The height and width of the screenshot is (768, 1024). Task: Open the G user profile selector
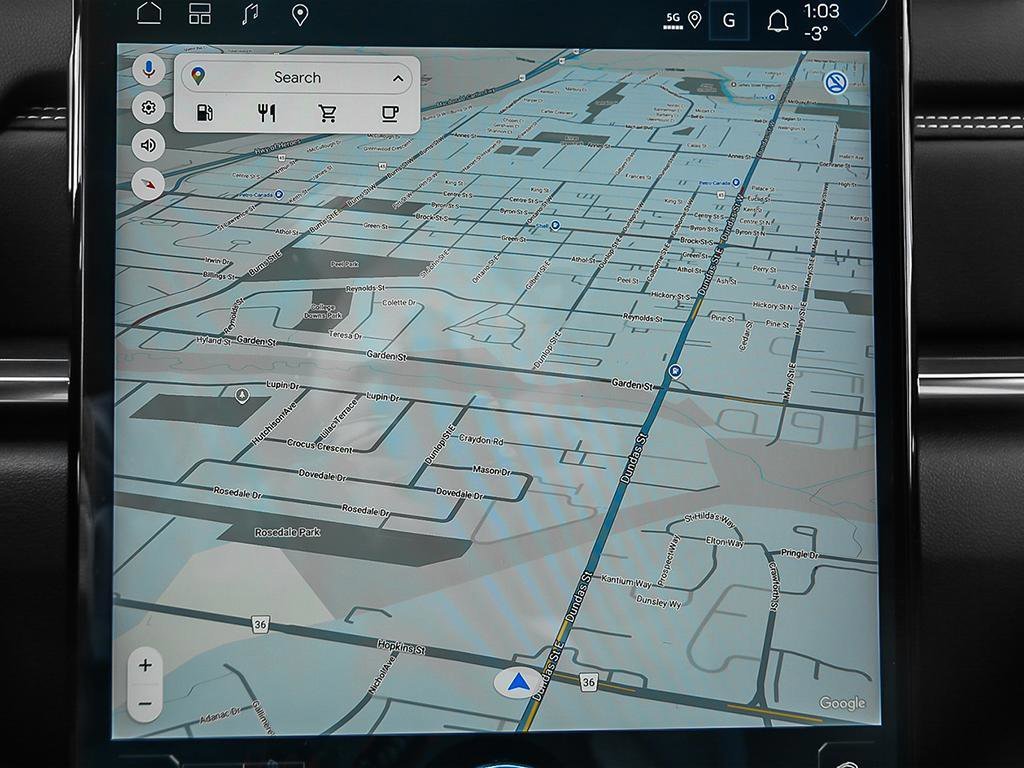(x=729, y=21)
